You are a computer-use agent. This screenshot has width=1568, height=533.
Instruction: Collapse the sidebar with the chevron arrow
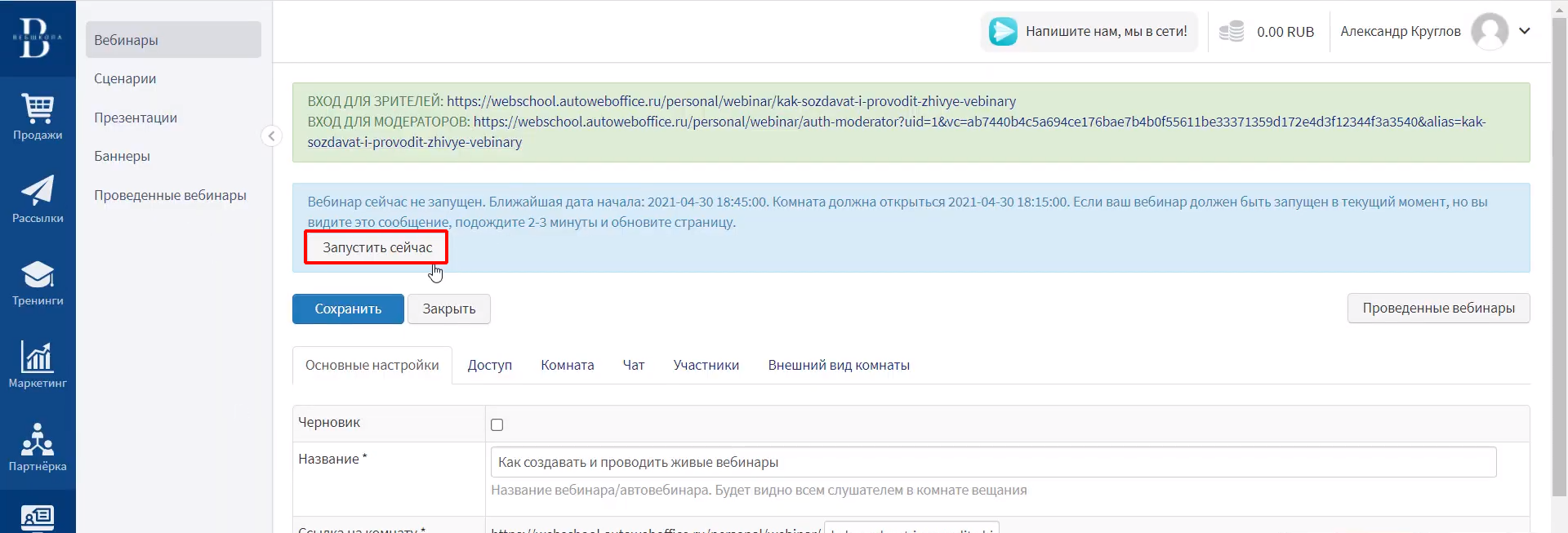[x=271, y=136]
